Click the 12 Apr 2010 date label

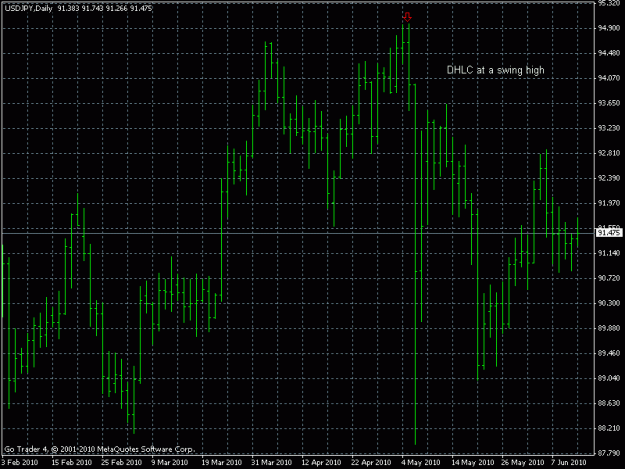pyautogui.click(x=321, y=462)
